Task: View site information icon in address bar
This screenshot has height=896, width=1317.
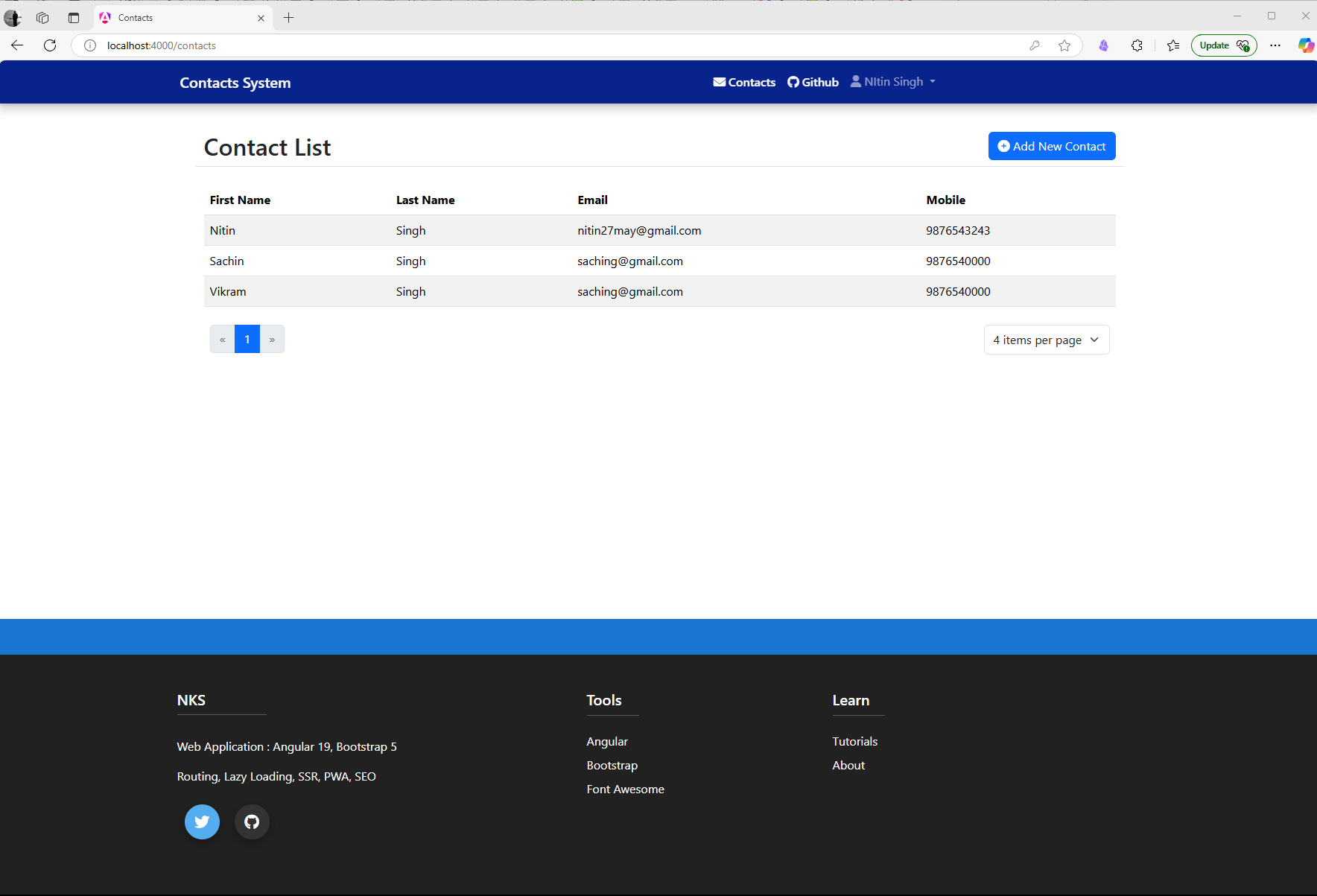Action: pyautogui.click(x=90, y=45)
